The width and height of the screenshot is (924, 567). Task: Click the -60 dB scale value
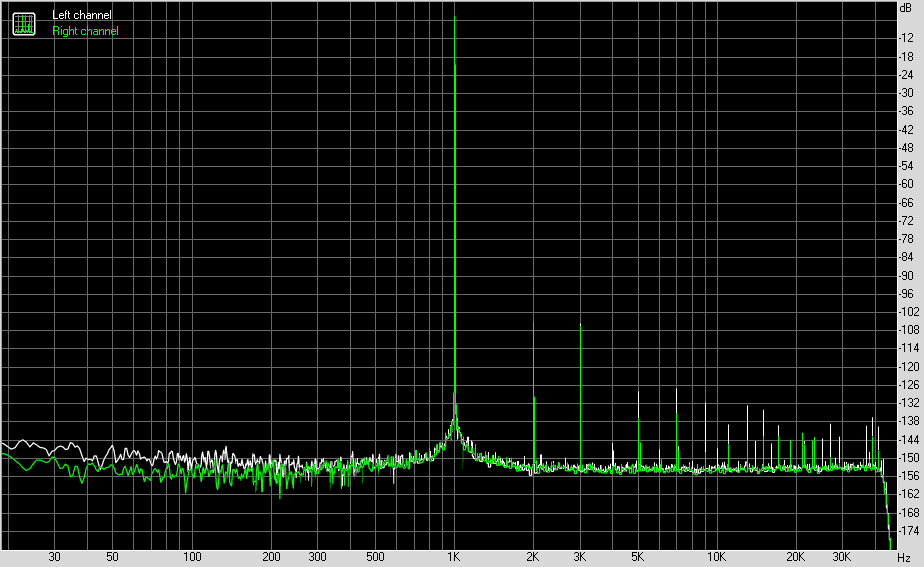[x=906, y=184]
